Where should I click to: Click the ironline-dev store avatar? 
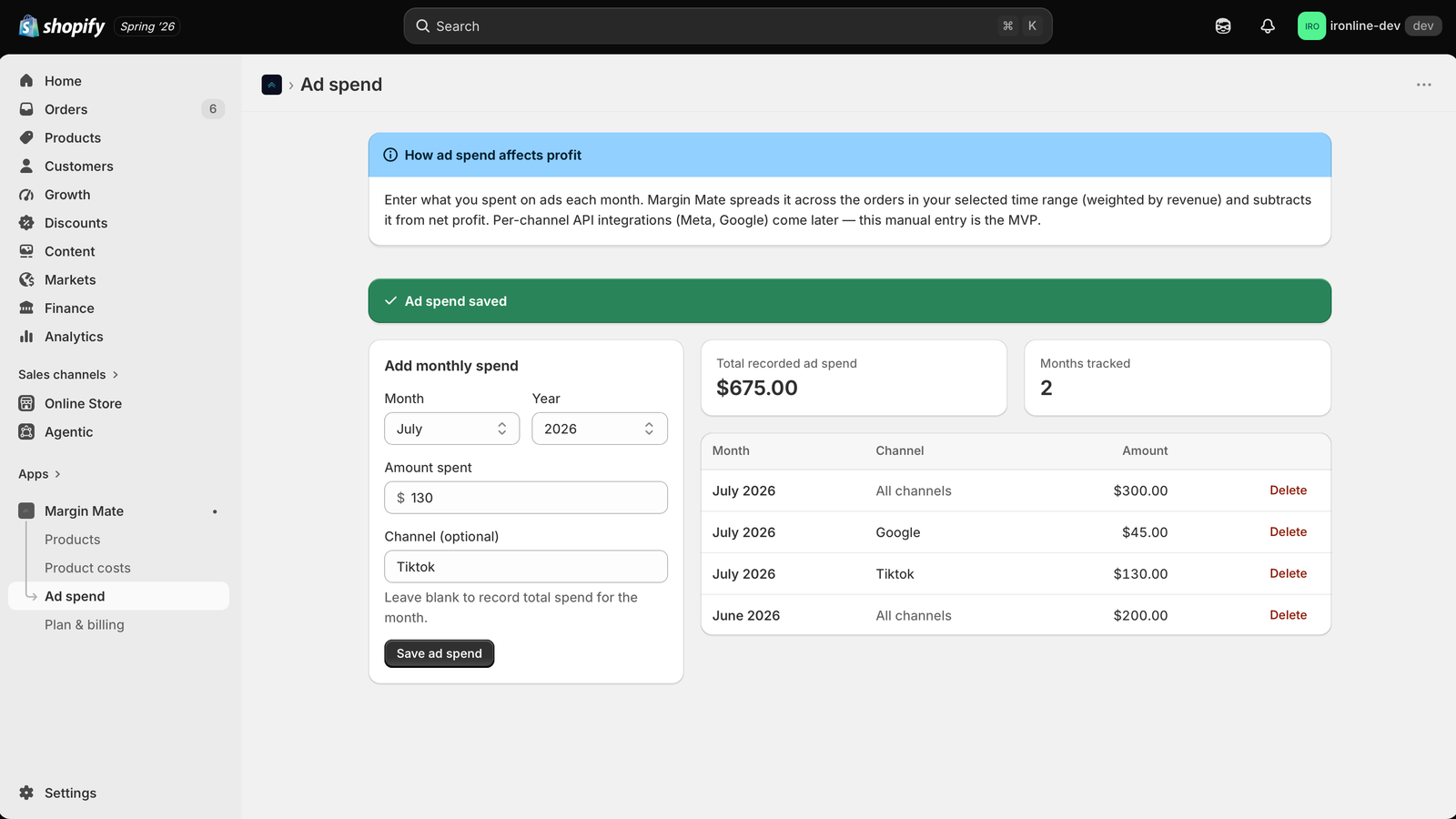coord(1311,26)
